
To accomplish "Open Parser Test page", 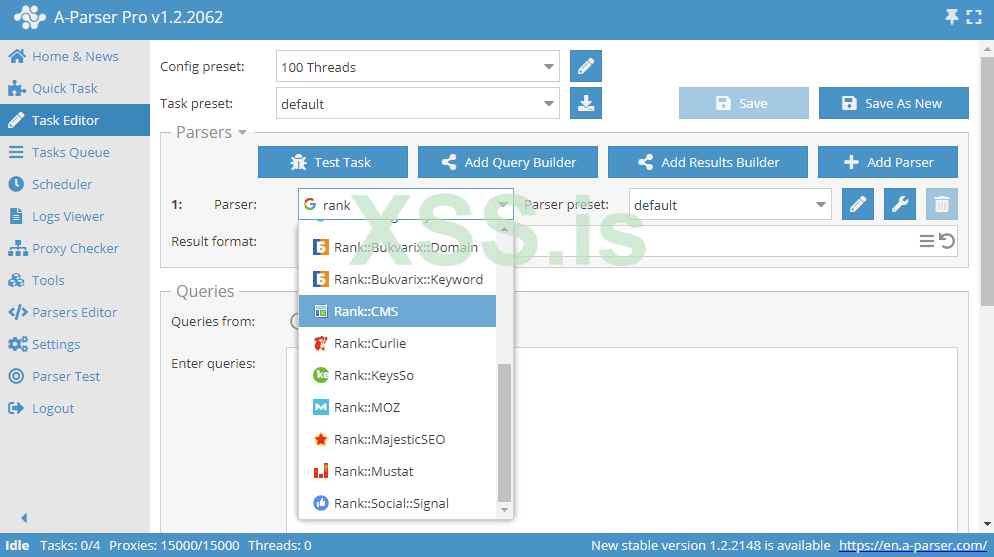I will [75, 376].
